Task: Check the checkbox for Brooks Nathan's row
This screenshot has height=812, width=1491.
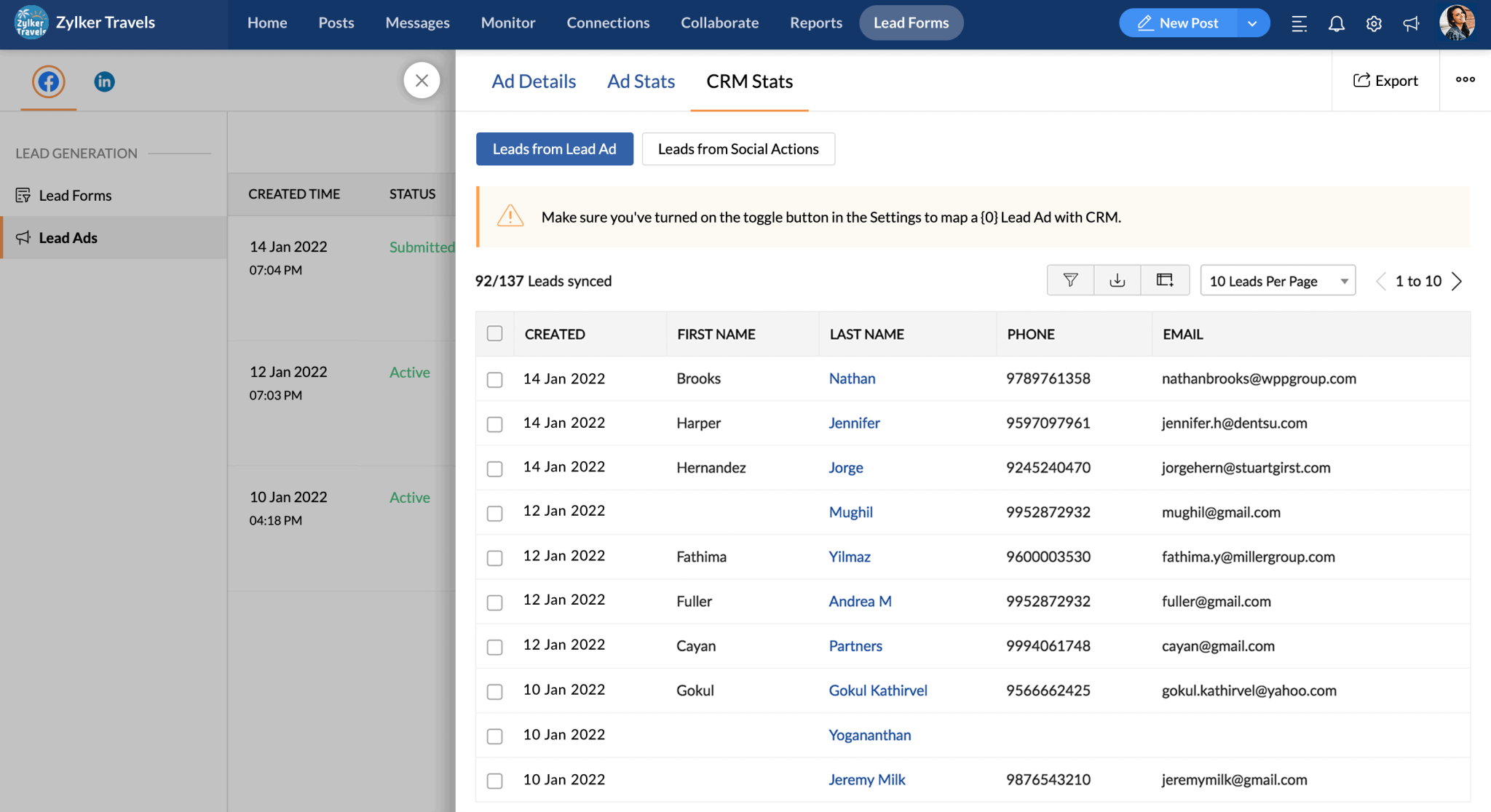Action: 495,381
